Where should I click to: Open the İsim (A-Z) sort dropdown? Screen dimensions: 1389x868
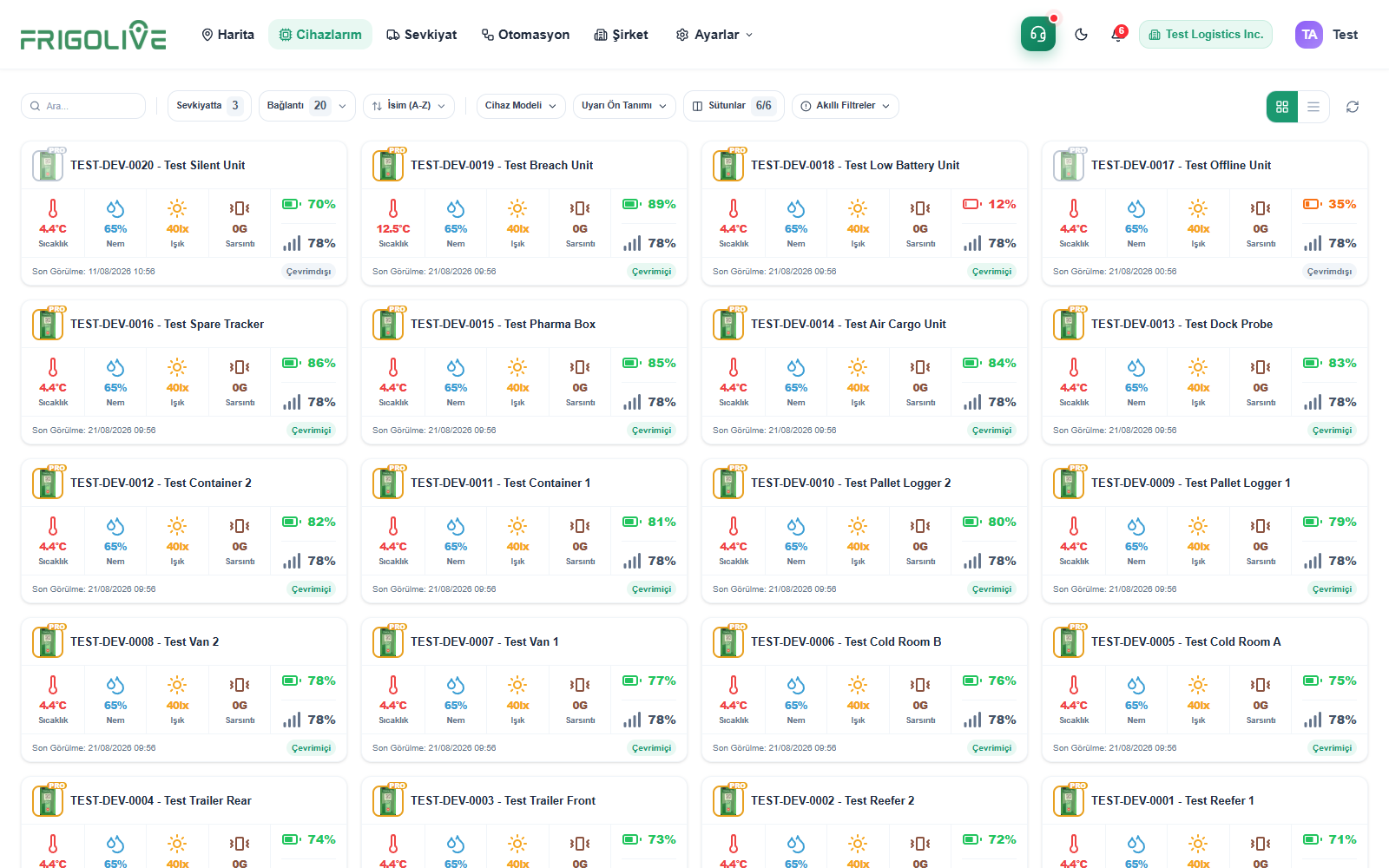click(x=409, y=106)
